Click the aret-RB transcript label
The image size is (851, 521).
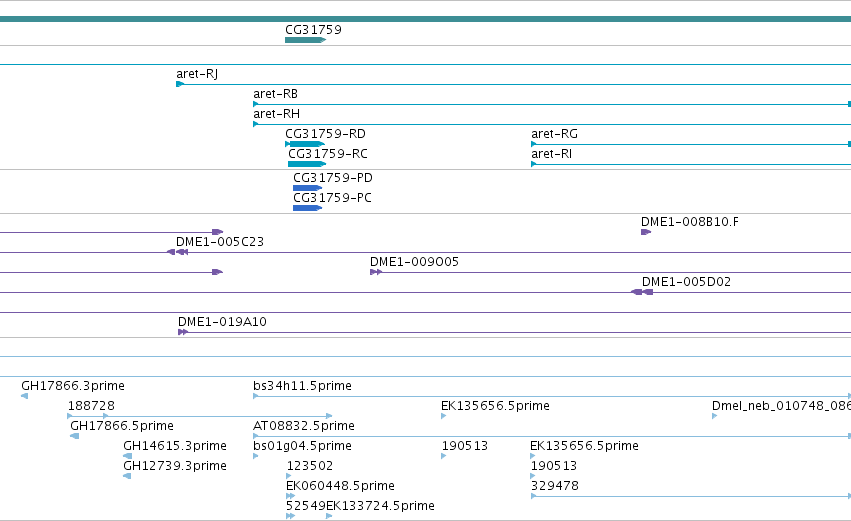tap(275, 94)
